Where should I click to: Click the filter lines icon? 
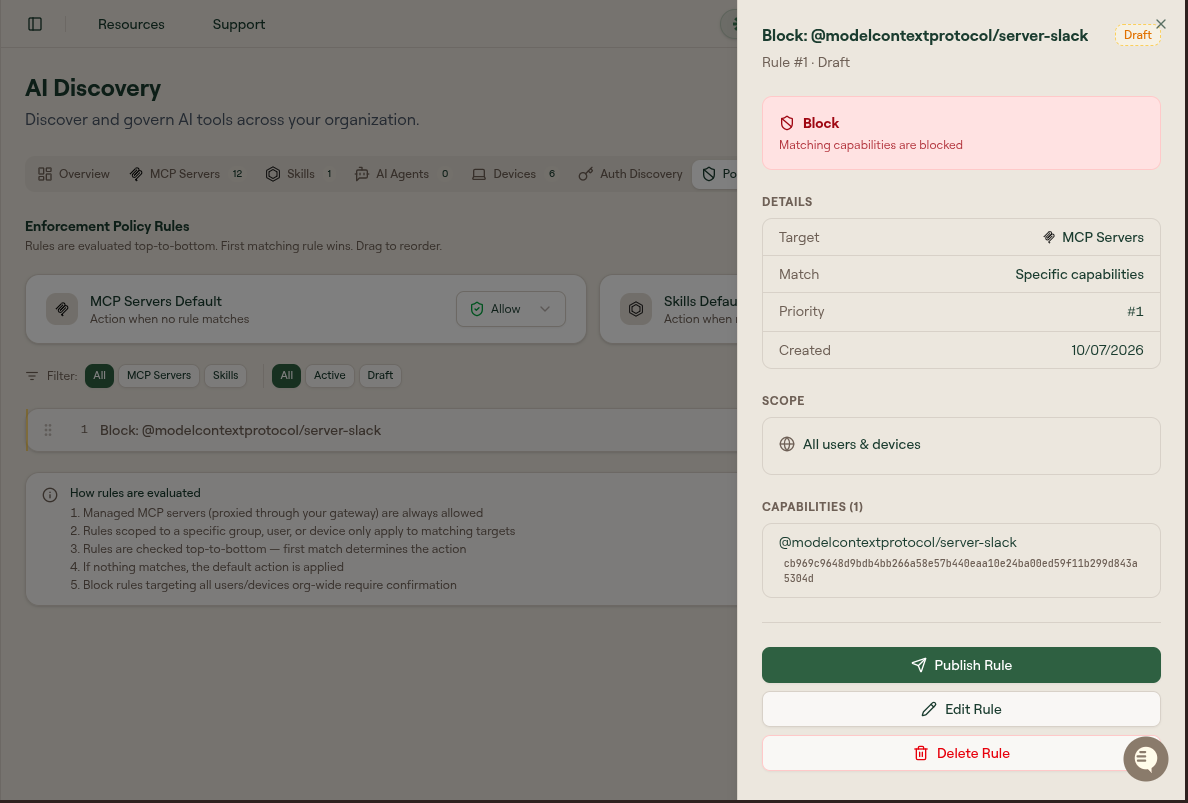[x=32, y=376]
